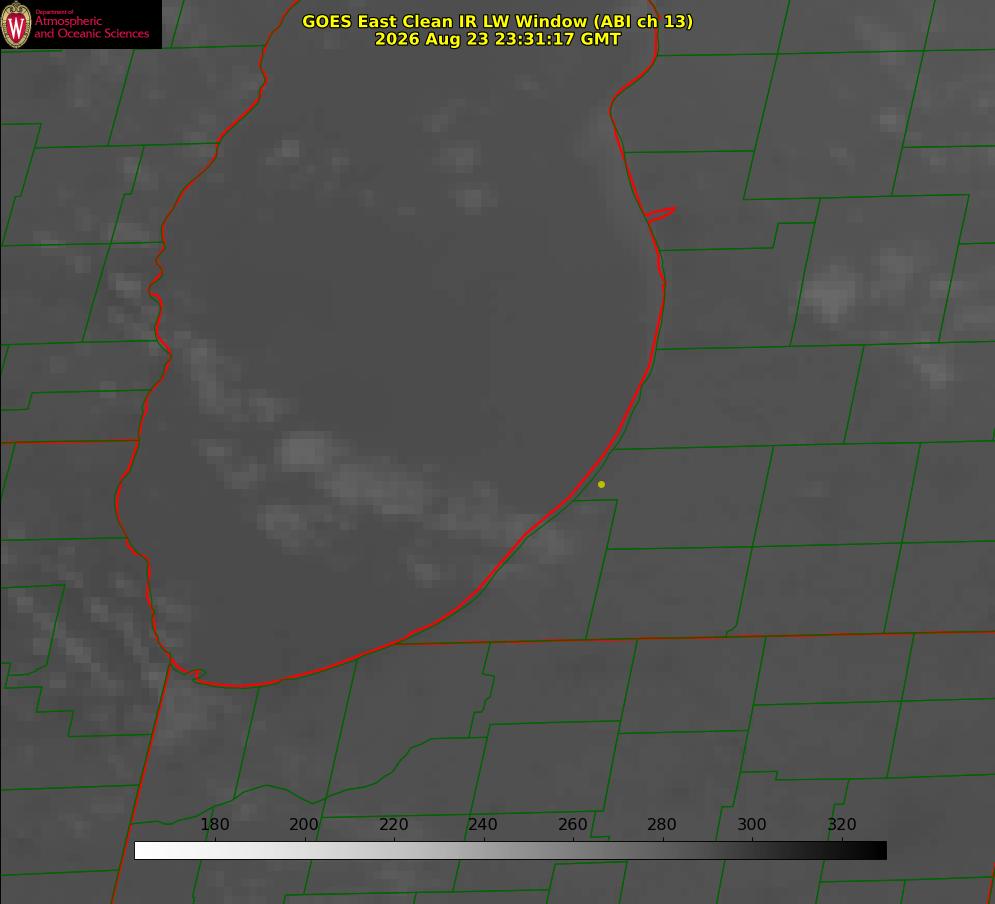This screenshot has width=995, height=904.
Task: Click the 260 colorbar tick label
Action: (x=572, y=825)
